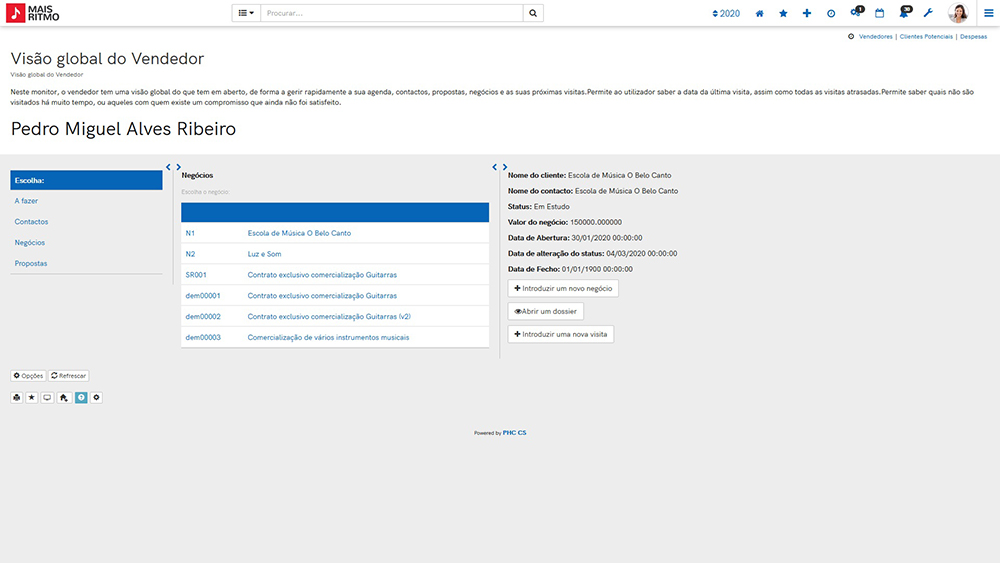Open the Luz e Som deal link
The image size is (1000, 563).
pos(264,254)
